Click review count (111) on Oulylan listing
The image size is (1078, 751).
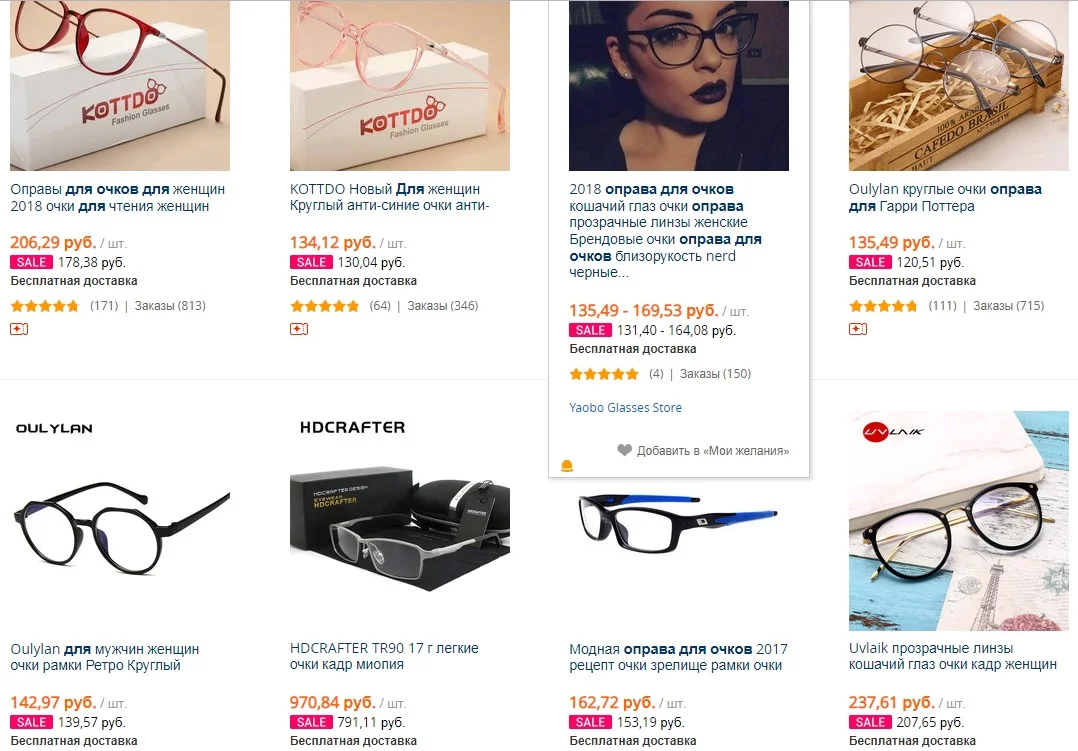942,306
